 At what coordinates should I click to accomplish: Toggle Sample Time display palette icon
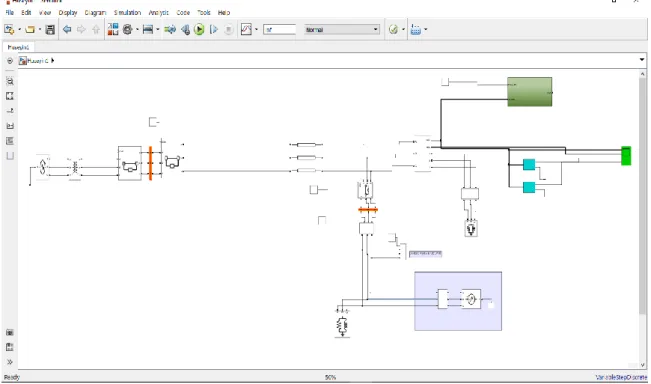pyautogui.click(x=10, y=111)
